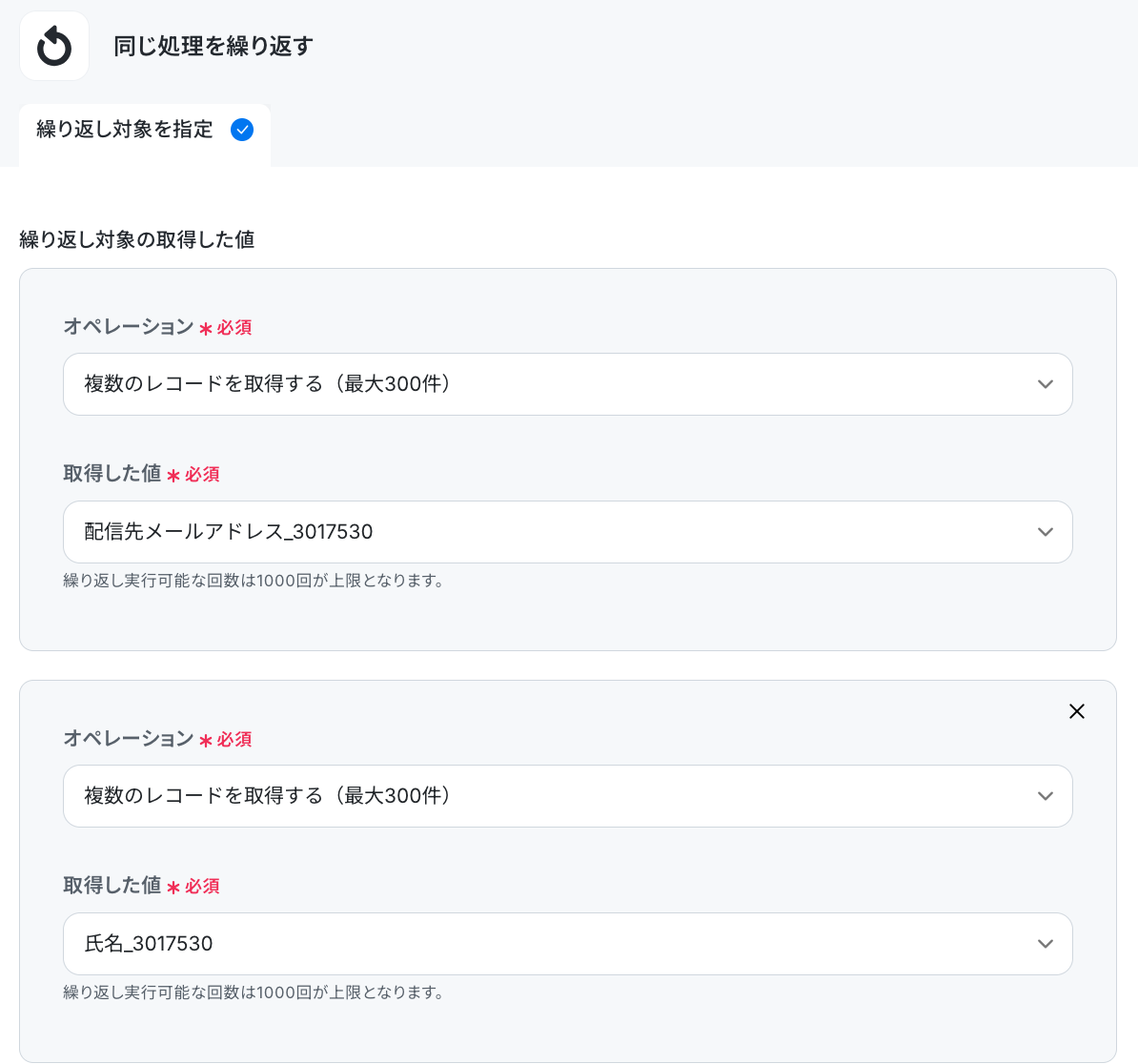The height and width of the screenshot is (1064, 1138).
Task: Click the circular repeat arrow icon
Action: [54, 47]
